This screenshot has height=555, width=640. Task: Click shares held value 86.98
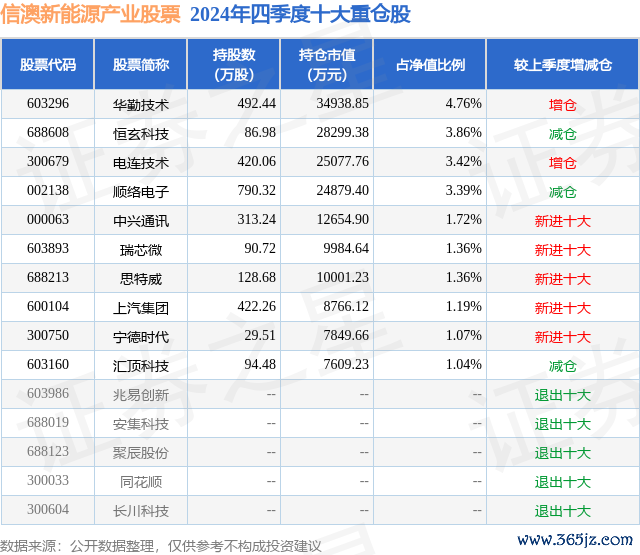click(x=260, y=133)
